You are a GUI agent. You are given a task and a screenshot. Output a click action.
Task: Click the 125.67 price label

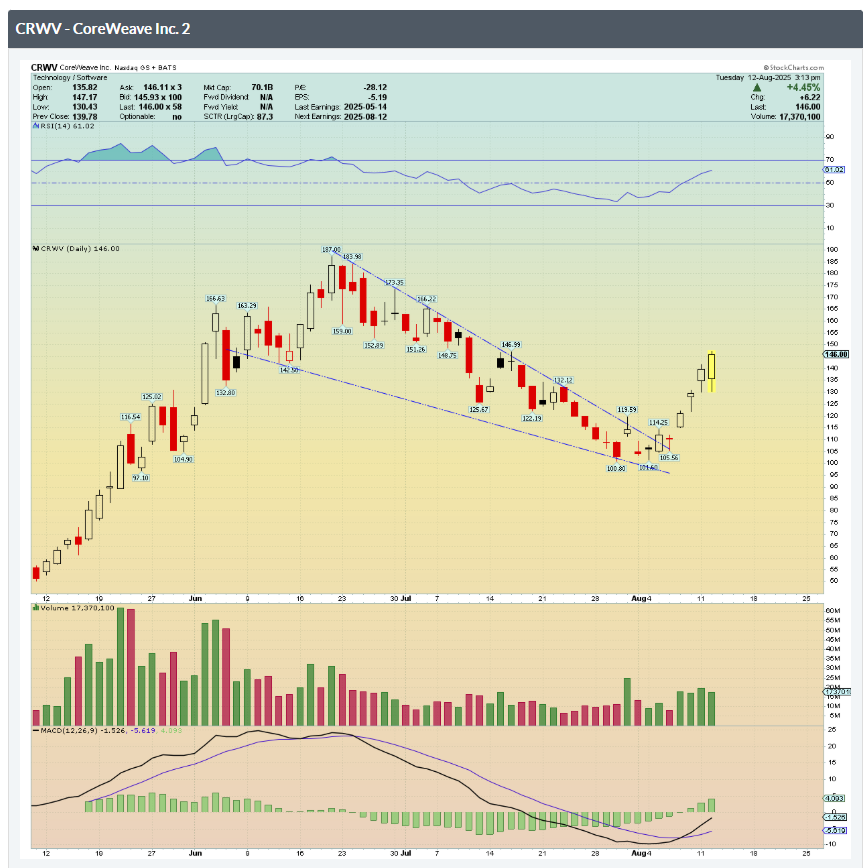pos(479,410)
